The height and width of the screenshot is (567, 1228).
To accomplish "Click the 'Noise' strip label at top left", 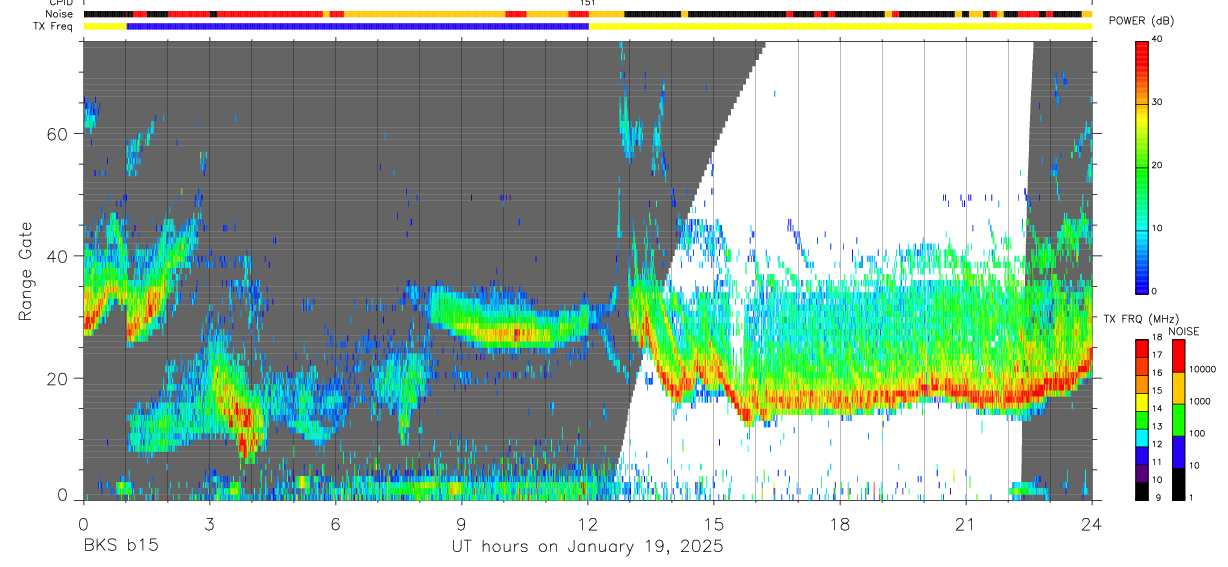I will tap(59, 14).
